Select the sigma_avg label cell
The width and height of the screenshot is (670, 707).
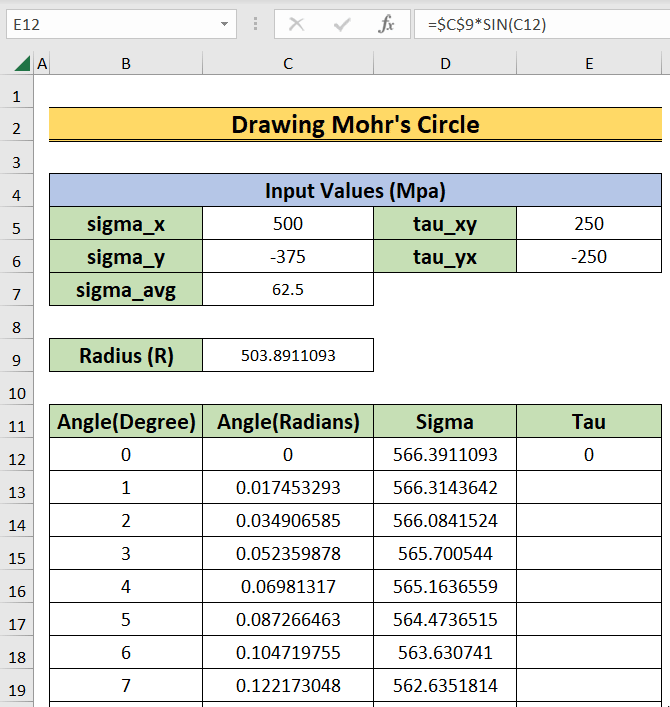126,289
